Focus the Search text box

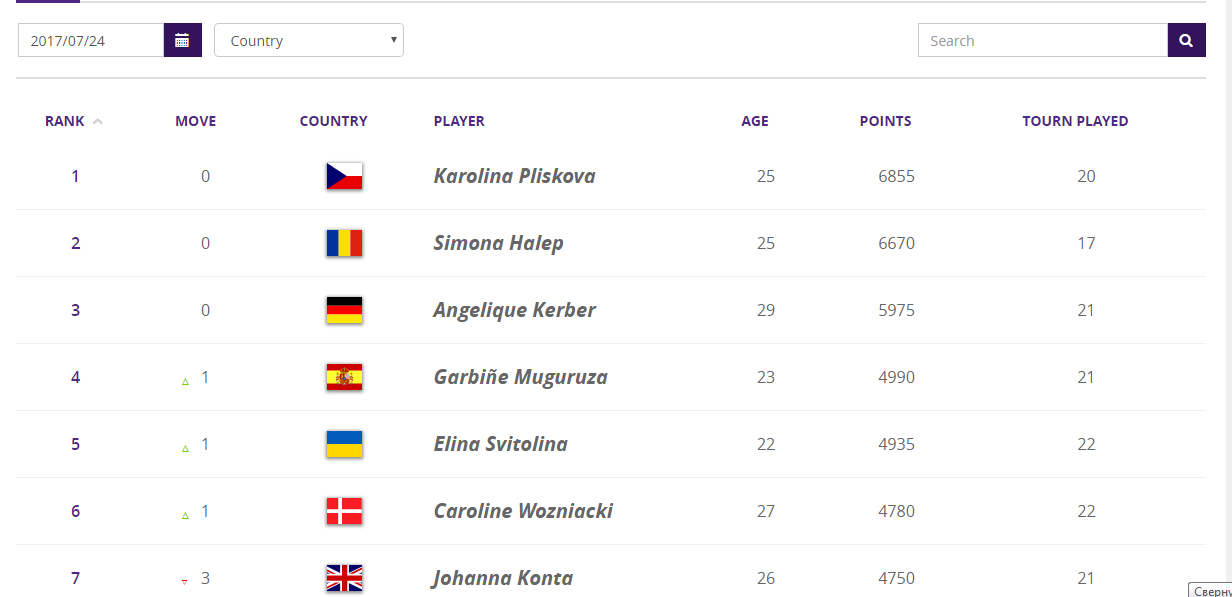pos(1043,40)
